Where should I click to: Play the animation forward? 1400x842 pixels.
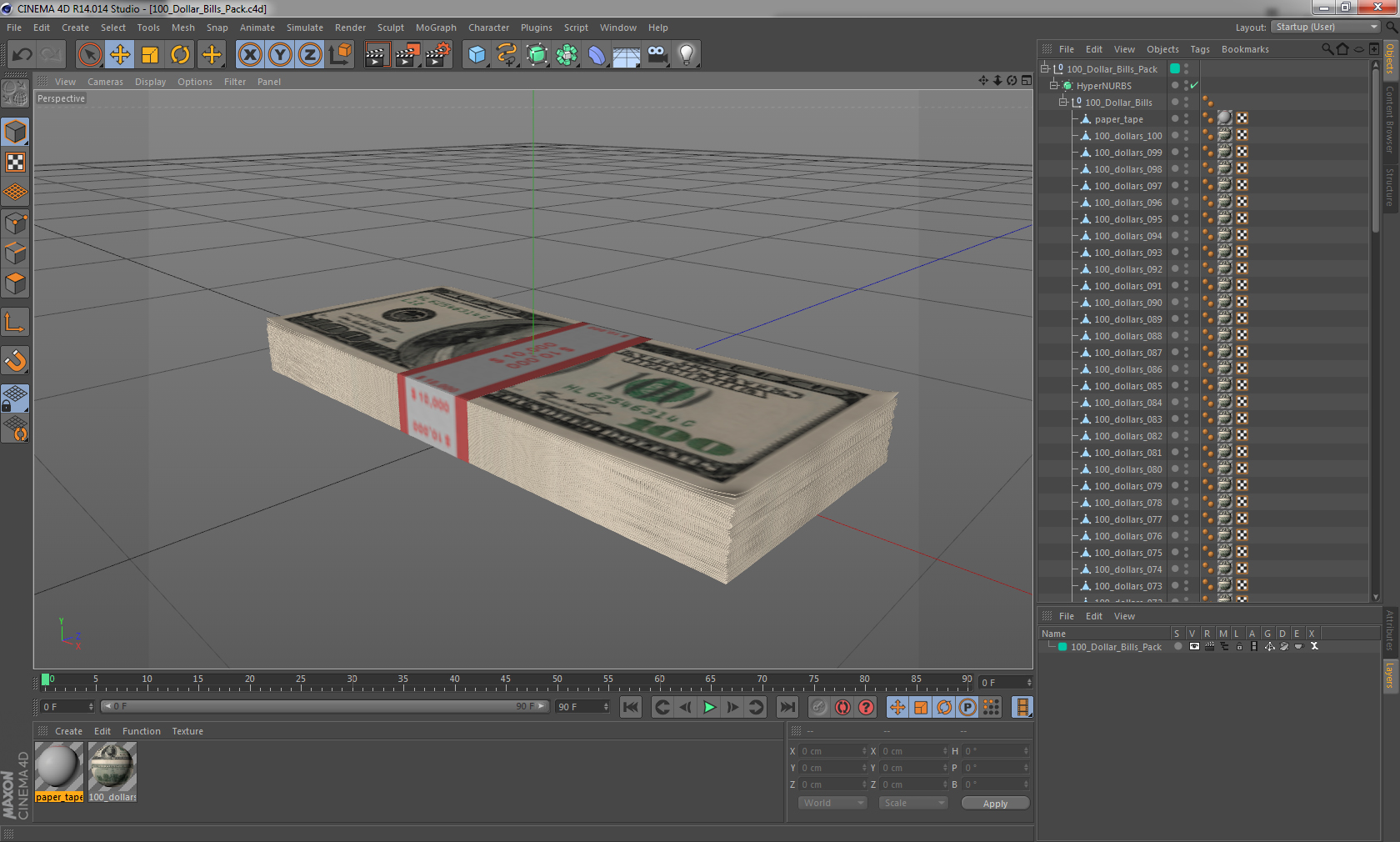click(x=709, y=707)
